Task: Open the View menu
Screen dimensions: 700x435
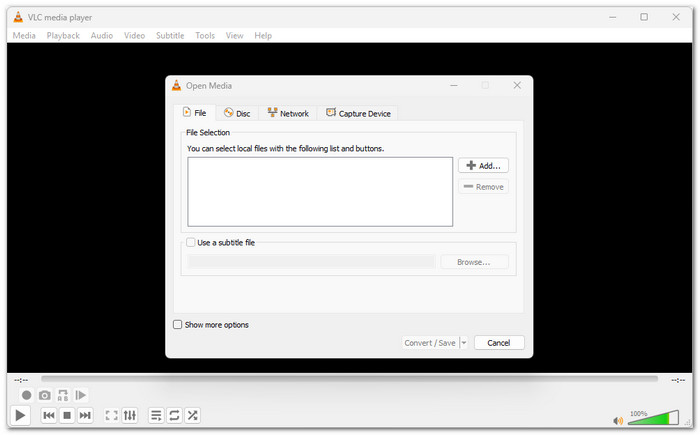Action: 234,35
